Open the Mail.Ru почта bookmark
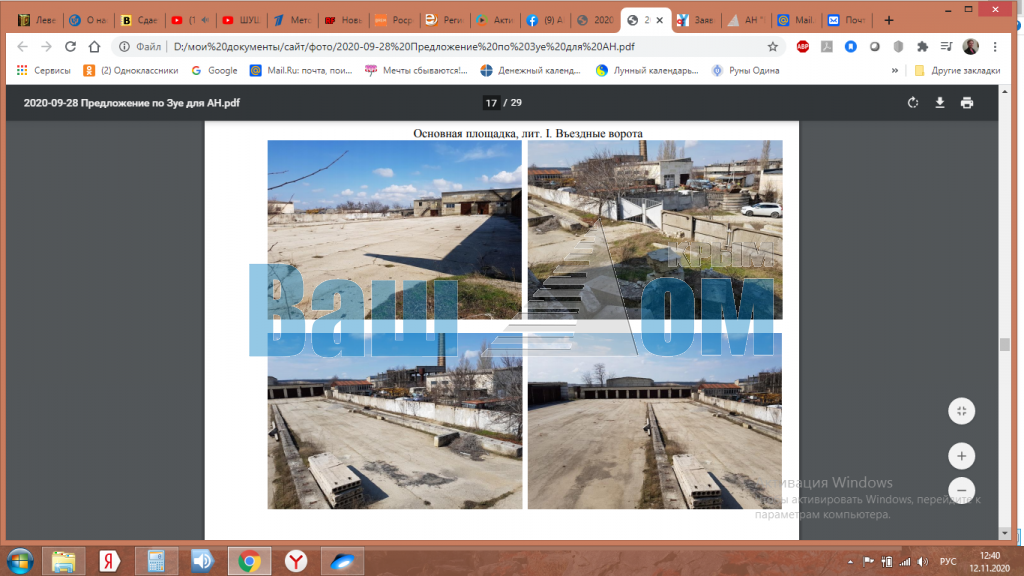The width and height of the screenshot is (1024, 576). pos(301,71)
